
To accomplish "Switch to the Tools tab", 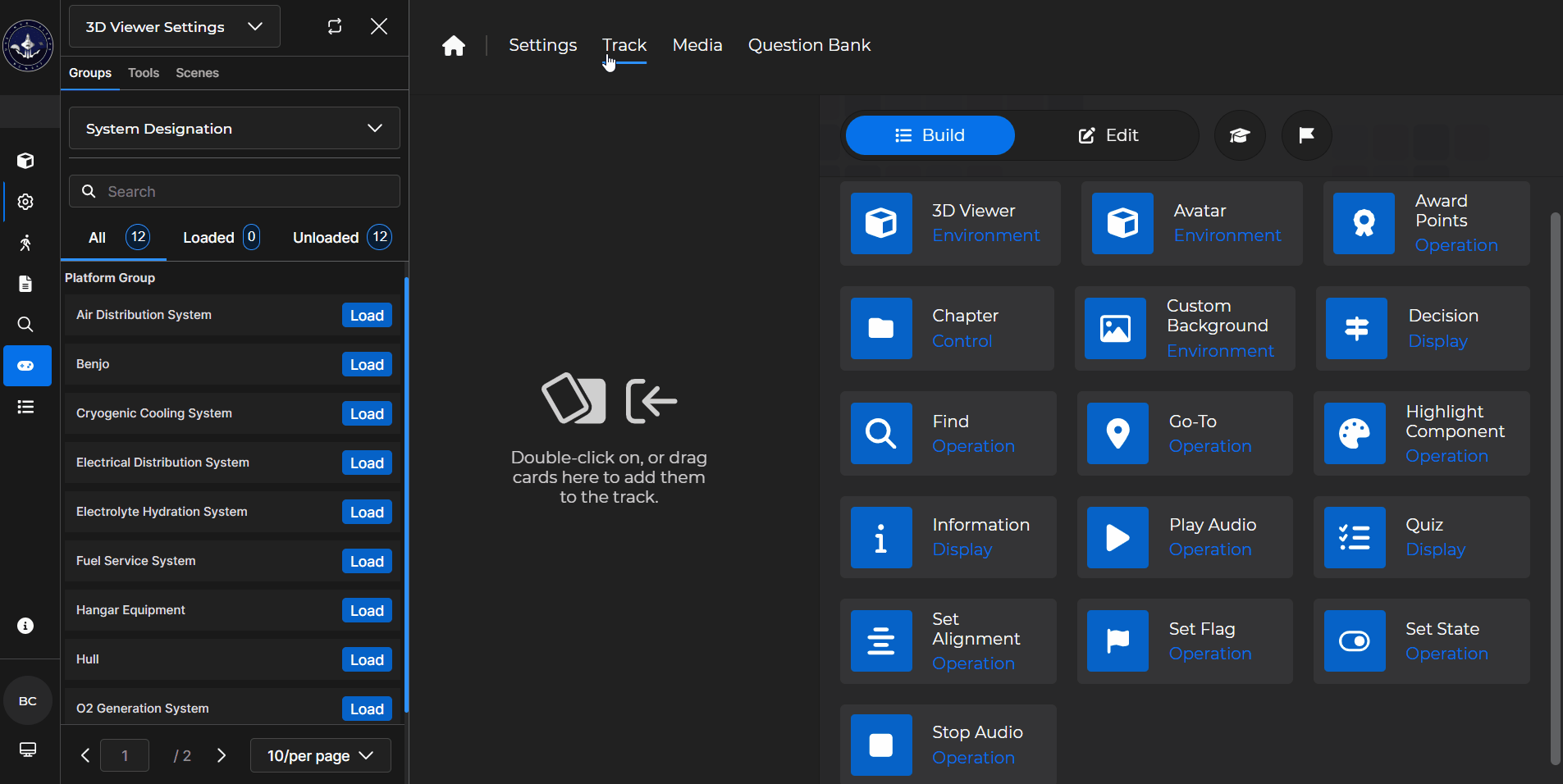I will 144,73.
